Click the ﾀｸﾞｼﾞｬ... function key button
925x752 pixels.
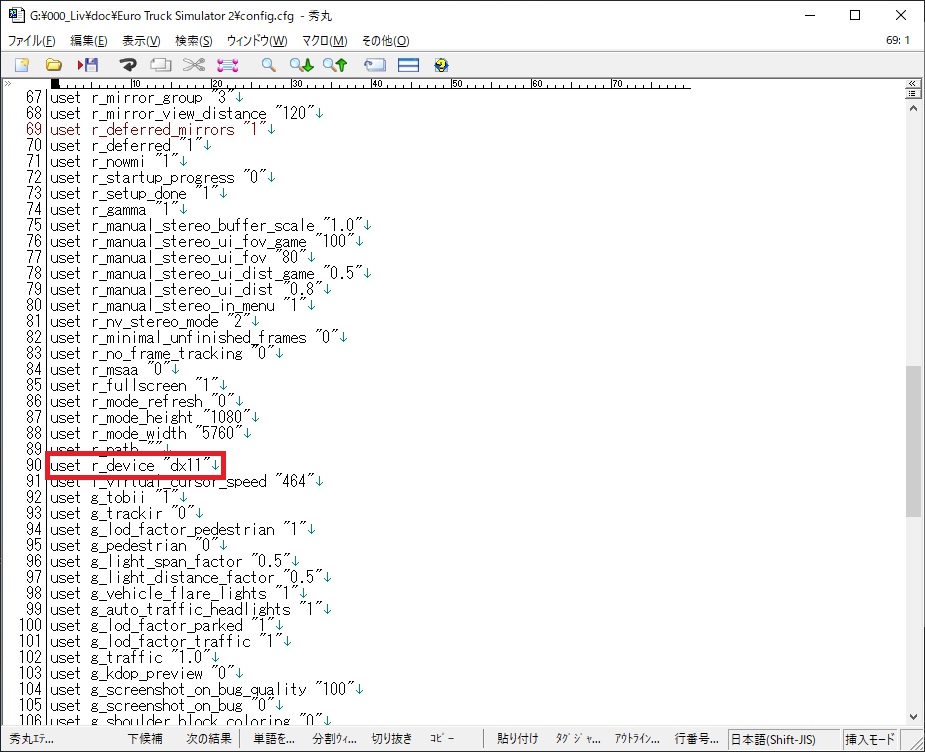(x=578, y=738)
